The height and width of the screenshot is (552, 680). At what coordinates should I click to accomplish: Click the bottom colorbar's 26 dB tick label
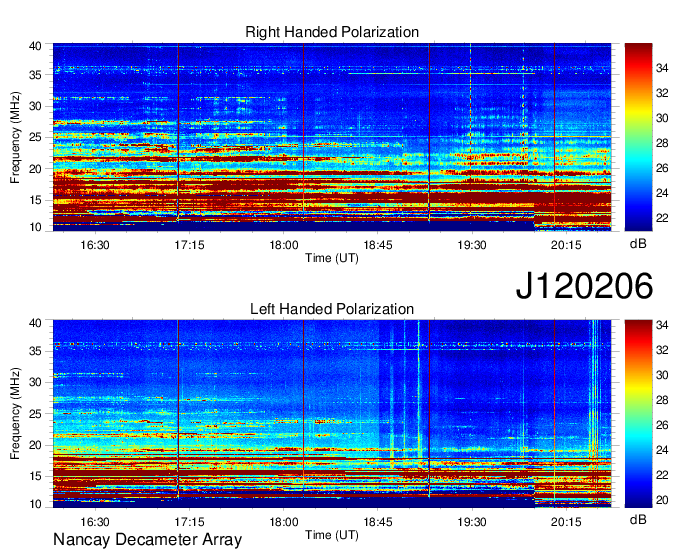662,425
